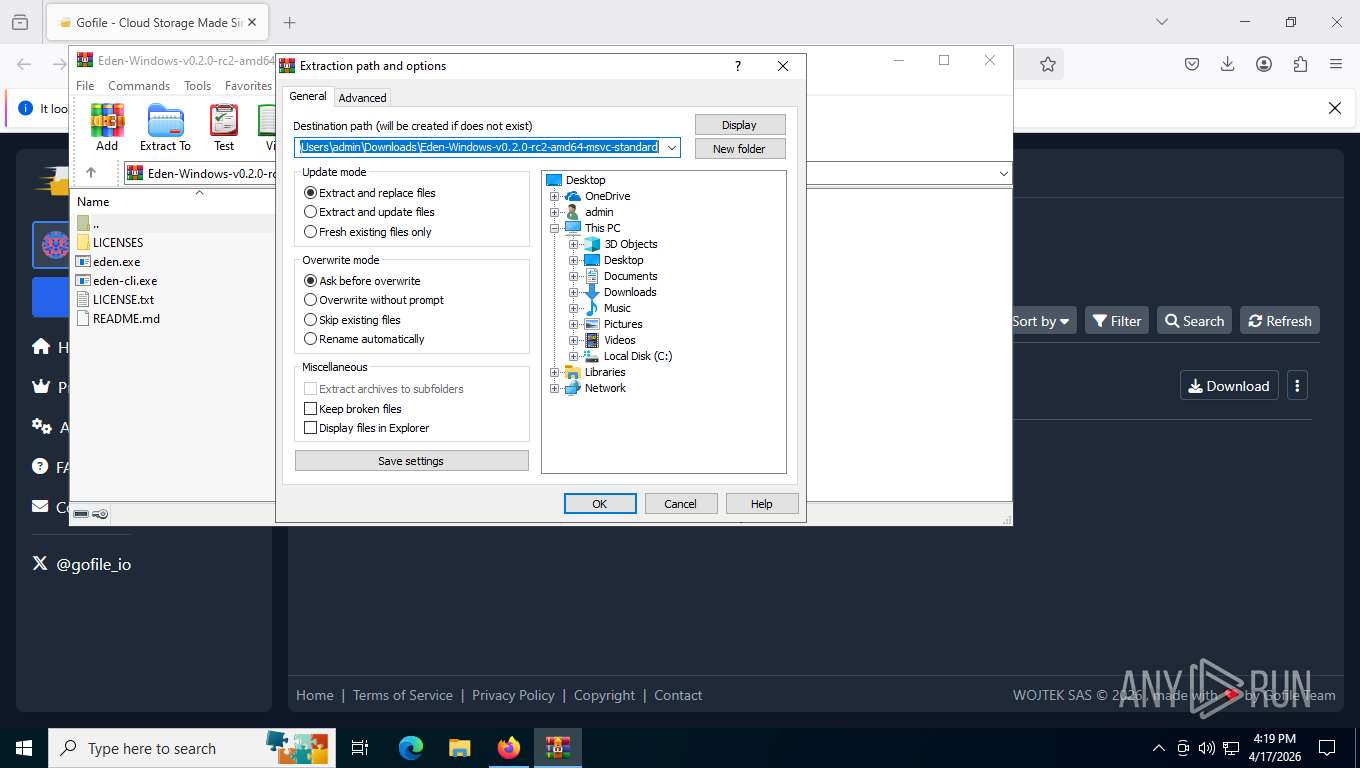Click the Save to Pocket shield icon
This screenshot has height=768, width=1360.
[x=1192, y=64]
